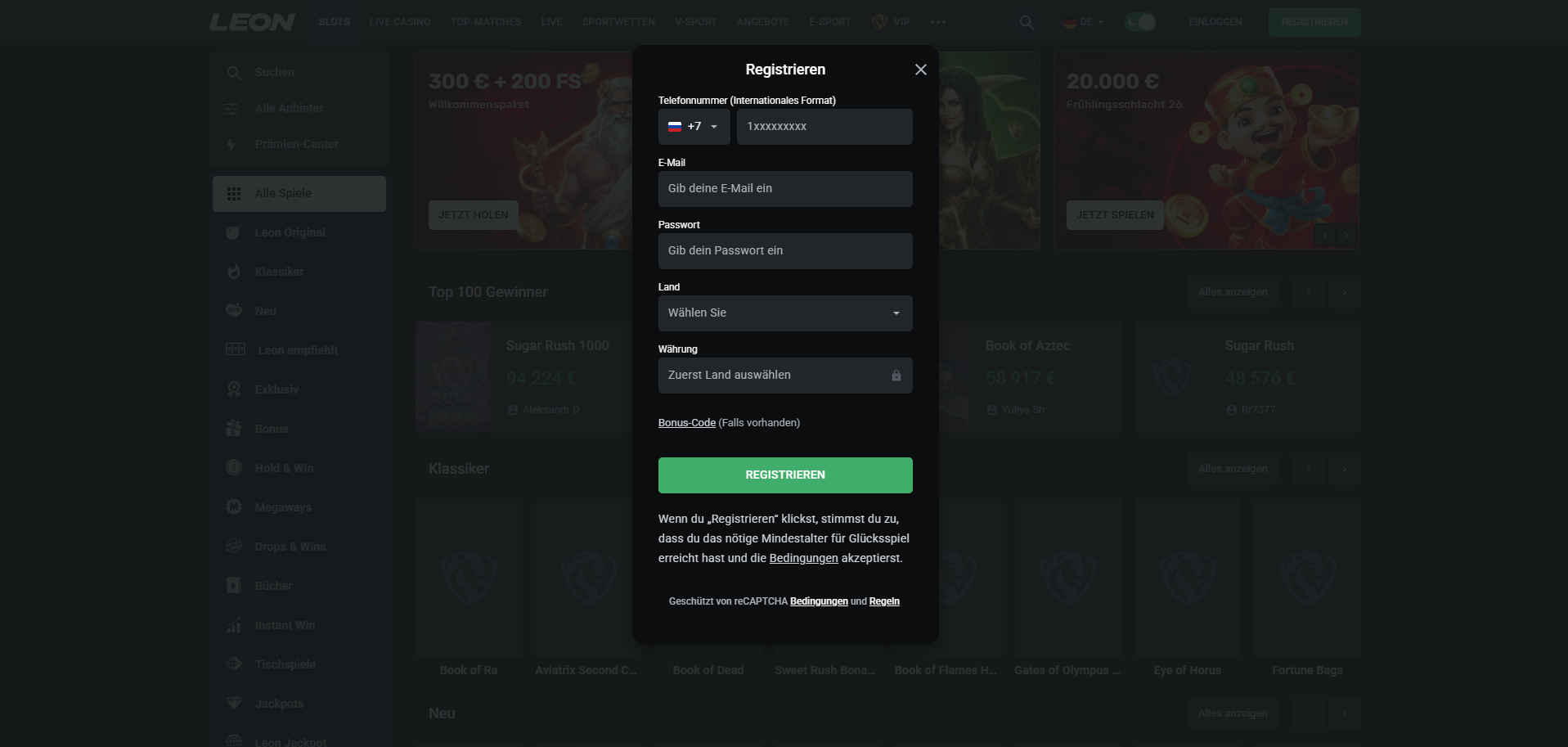Click the E-Mail input field
This screenshot has height=747, width=1568.
(785, 189)
